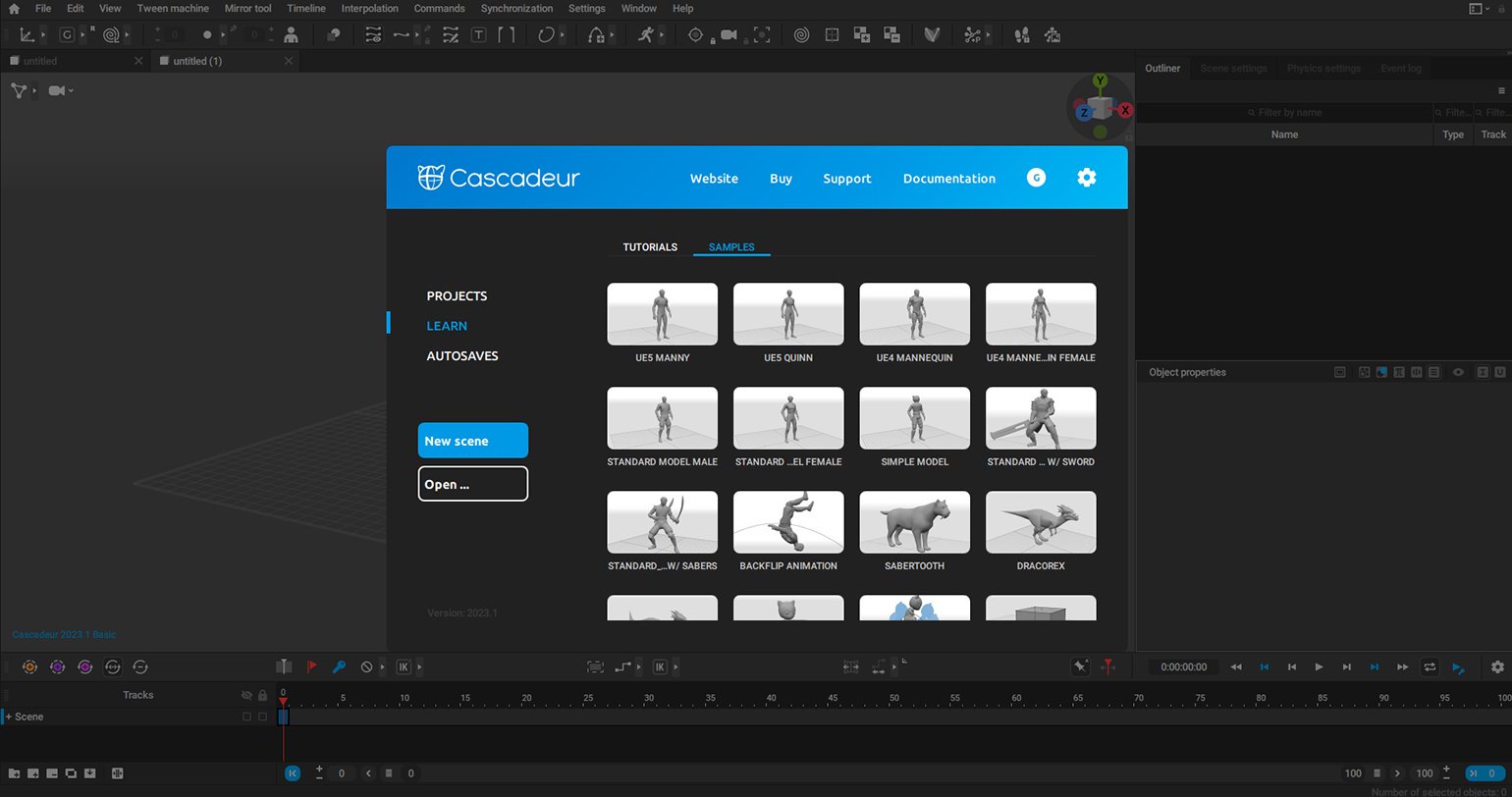Click the layout switcher icon at top right
The width and height of the screenshot is (1512, 797).
1476,9
